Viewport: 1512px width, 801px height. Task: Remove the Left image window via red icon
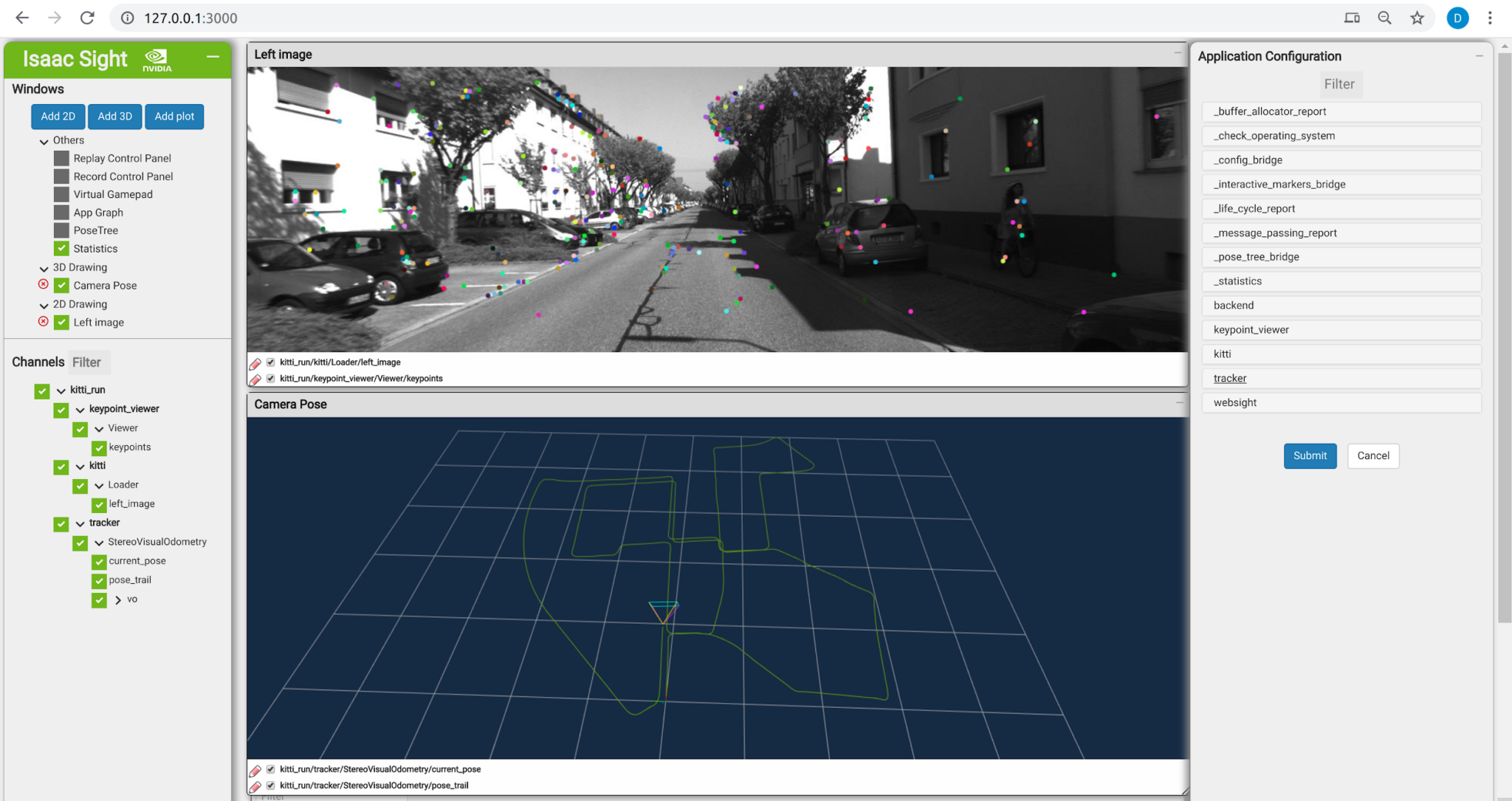coord(42,321)
